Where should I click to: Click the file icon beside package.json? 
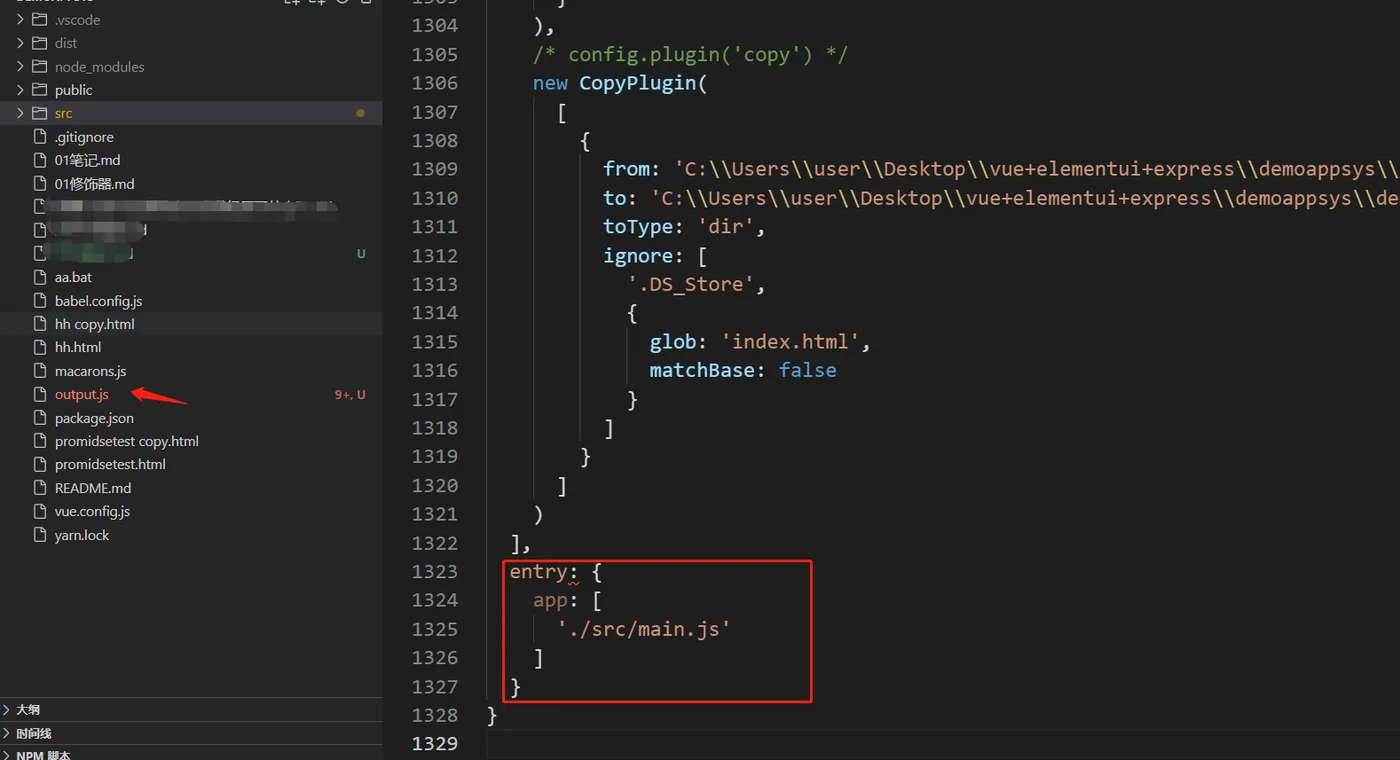40,418
